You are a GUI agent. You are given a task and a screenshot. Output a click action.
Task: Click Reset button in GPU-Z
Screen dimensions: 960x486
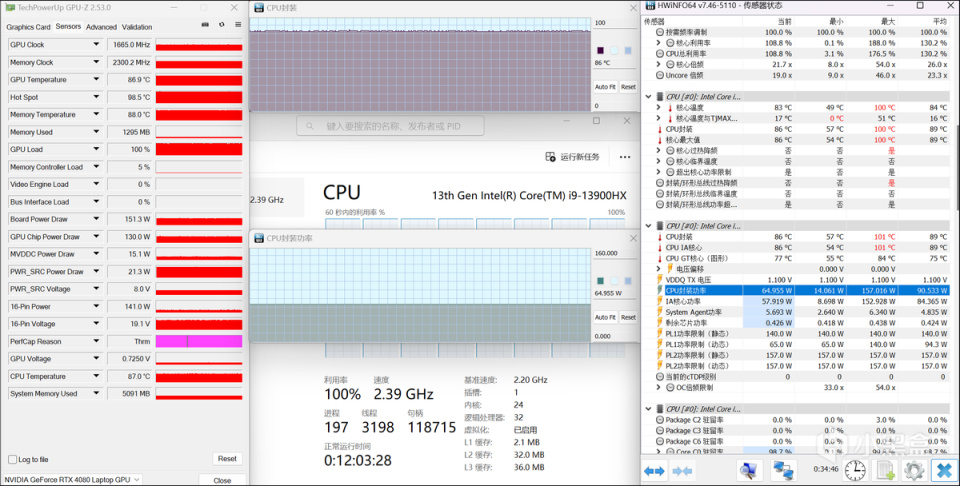[x=227, y=458]
